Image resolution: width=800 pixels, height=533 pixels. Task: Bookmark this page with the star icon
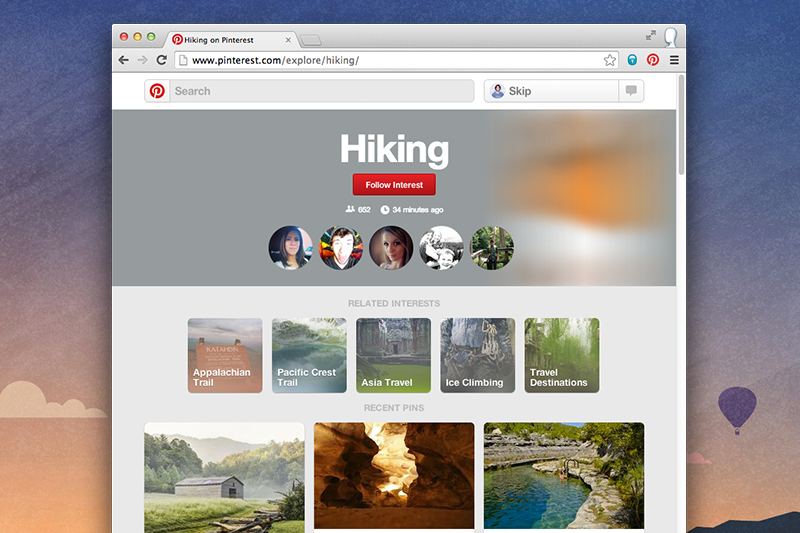tap(610, 60)
